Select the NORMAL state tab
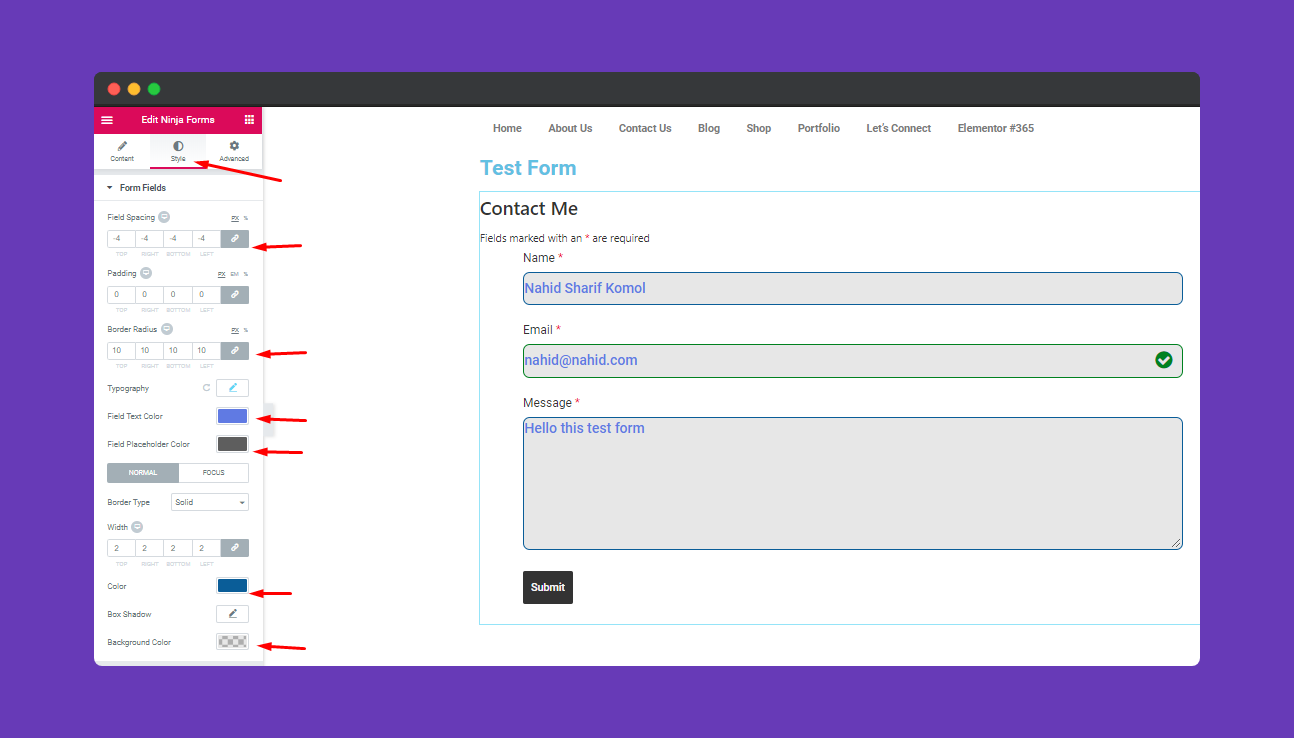 (143, 473)
